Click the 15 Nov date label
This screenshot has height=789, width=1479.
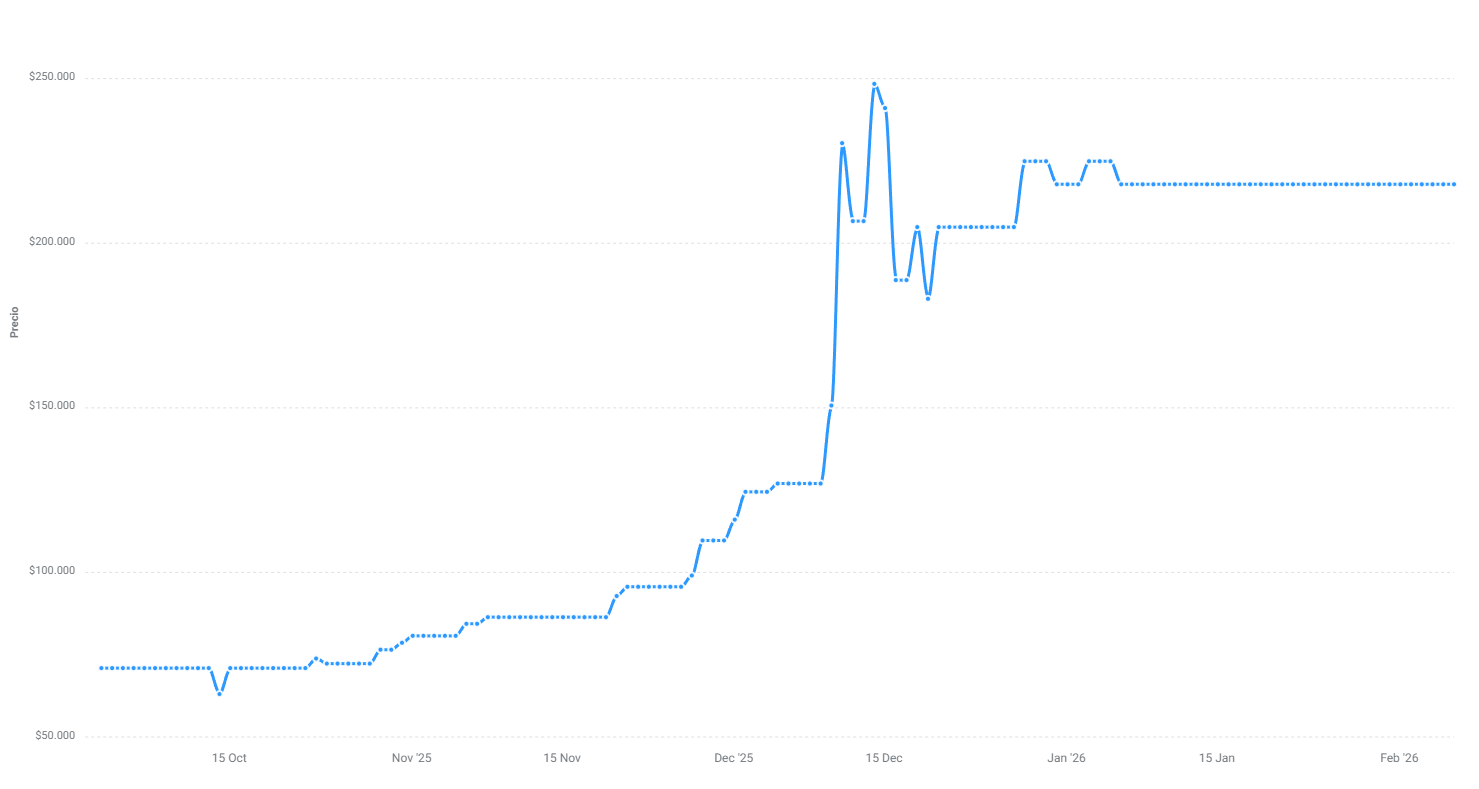tap(562, 758)
